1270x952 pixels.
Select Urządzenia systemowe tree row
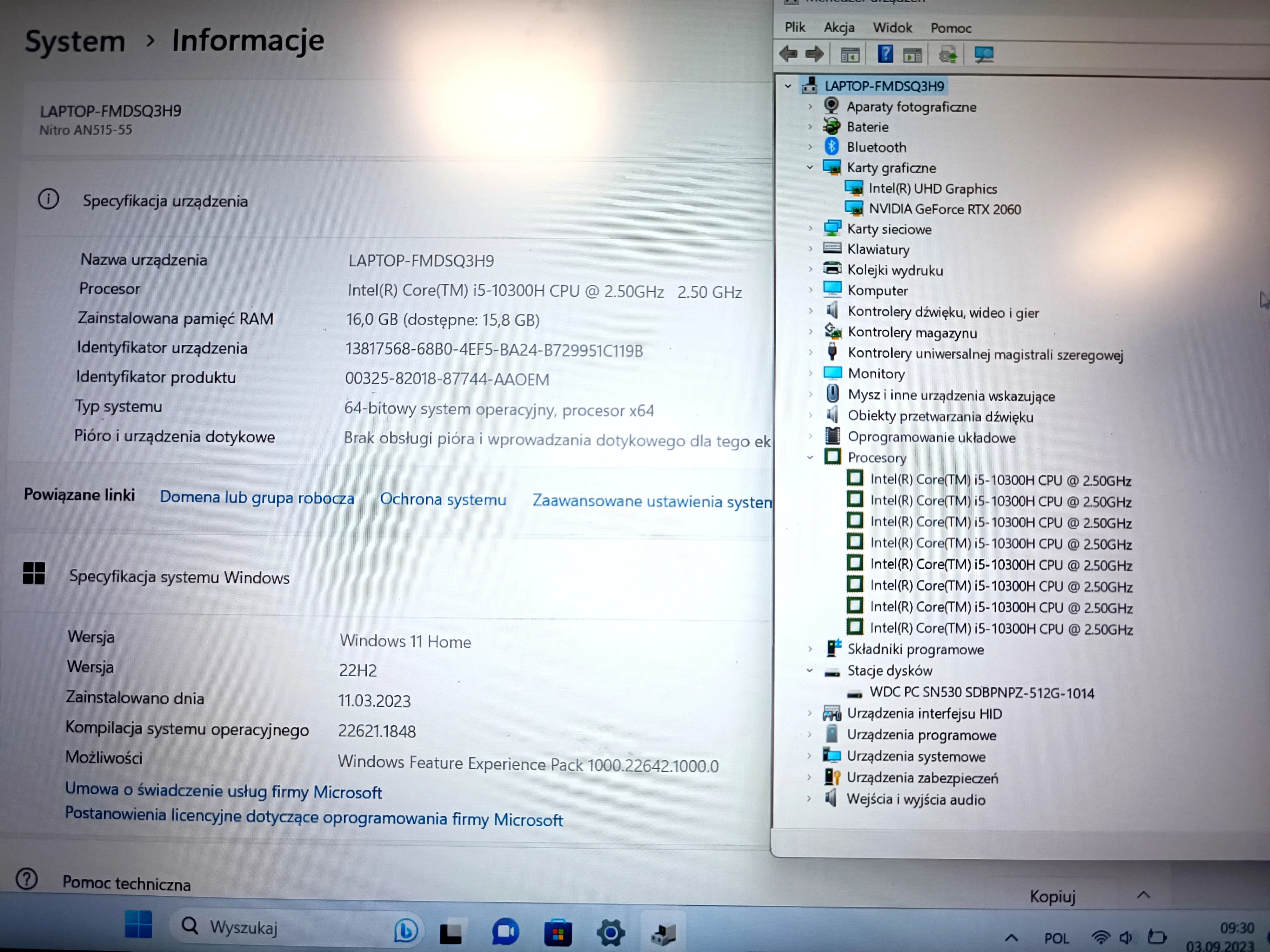pyautogui.click(x=916, y=756)
